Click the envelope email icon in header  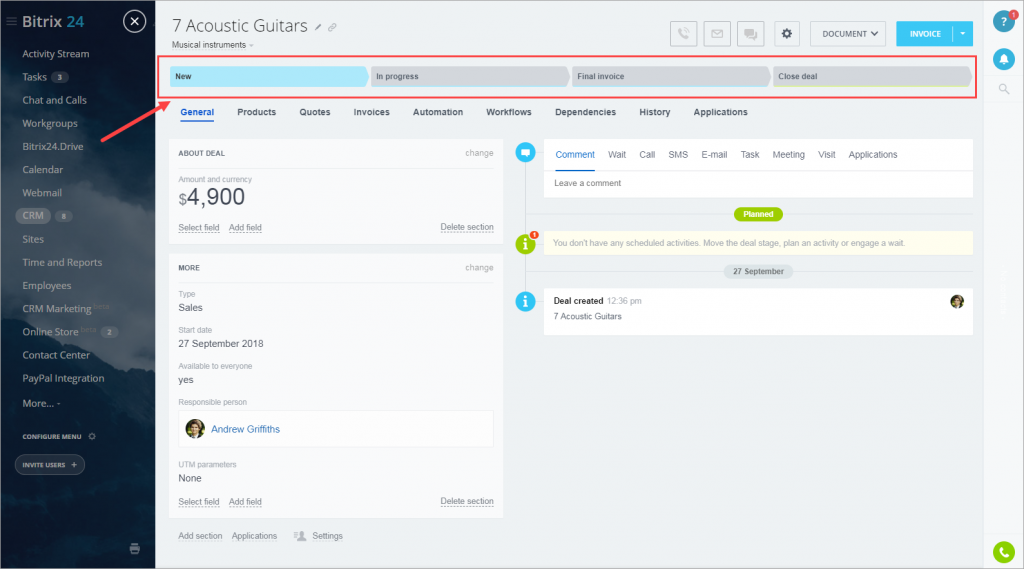(717, 34)
